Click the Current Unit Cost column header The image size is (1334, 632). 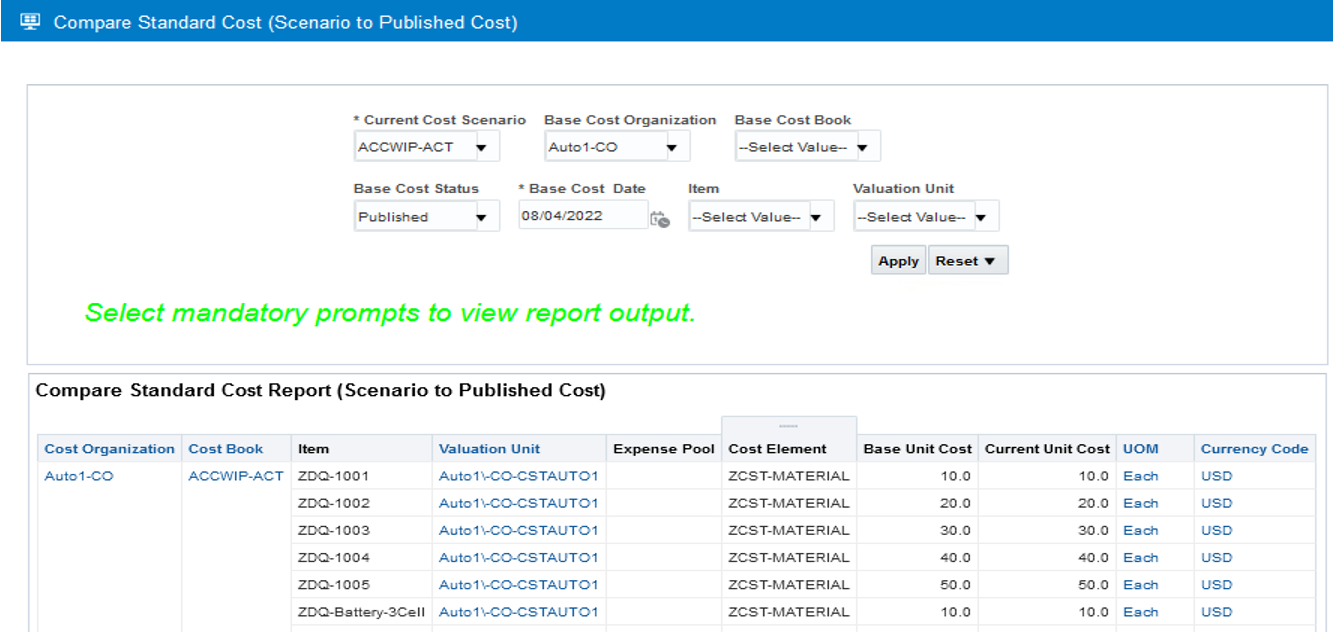tap(1047, 449)
